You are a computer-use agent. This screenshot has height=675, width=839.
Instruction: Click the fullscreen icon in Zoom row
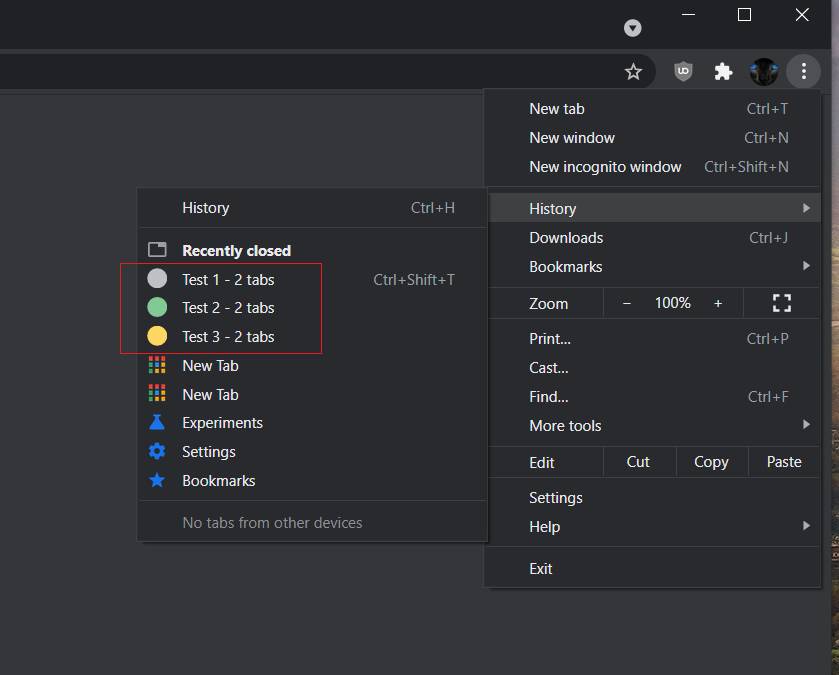782,303
